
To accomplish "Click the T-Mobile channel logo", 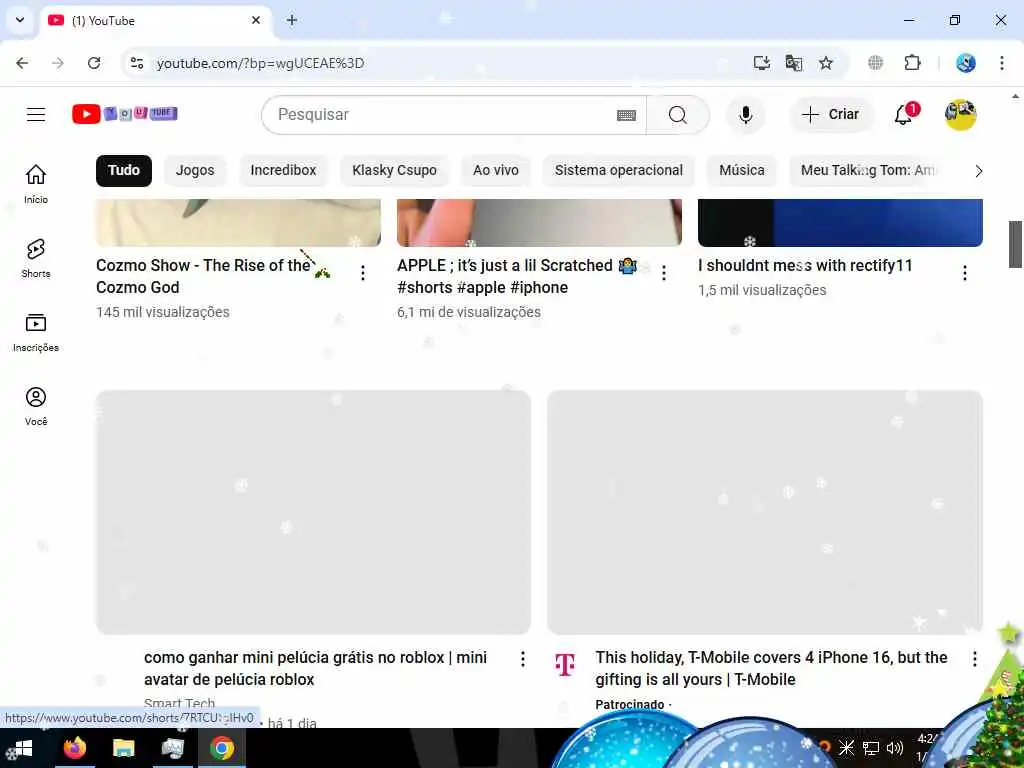I will 565,664.
